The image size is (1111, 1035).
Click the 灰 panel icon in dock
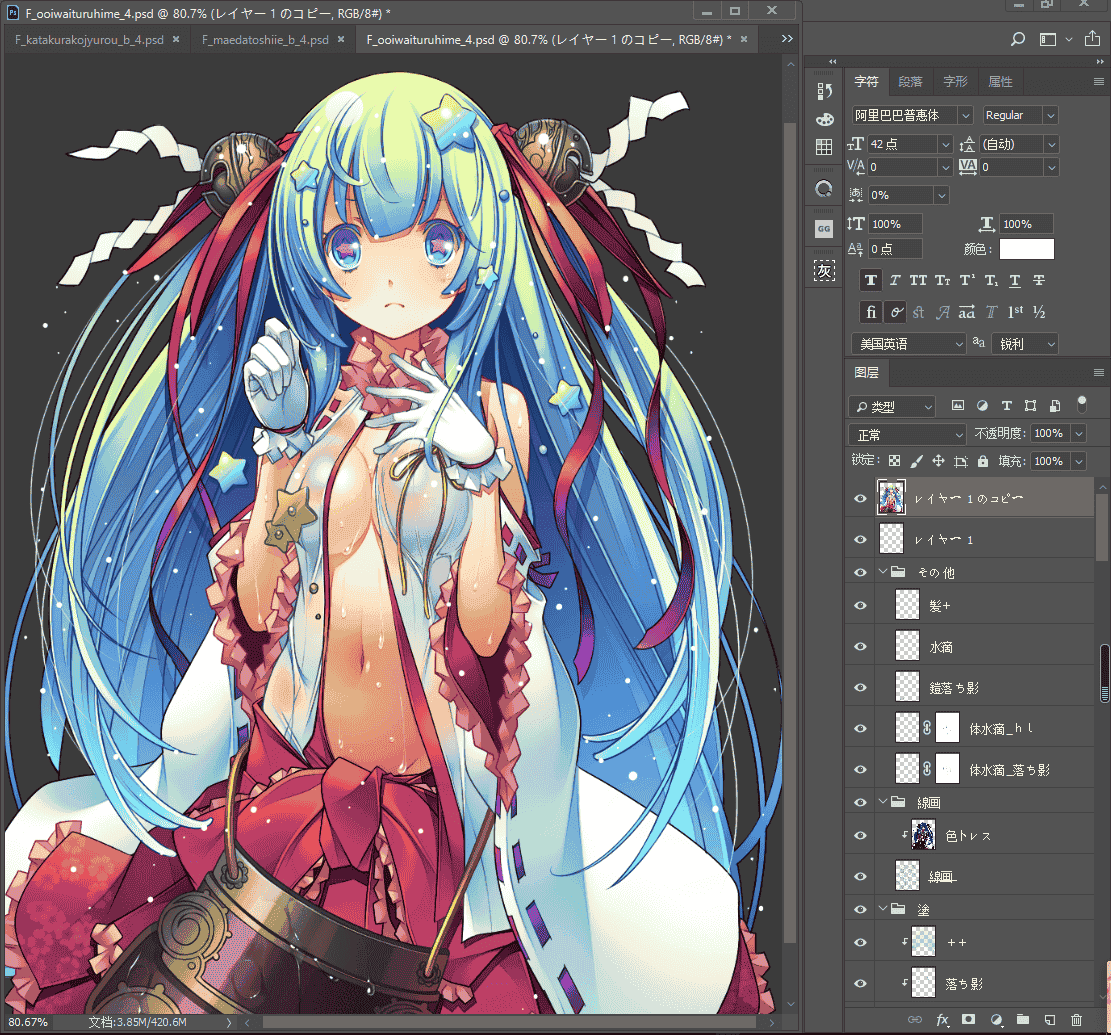824,271
